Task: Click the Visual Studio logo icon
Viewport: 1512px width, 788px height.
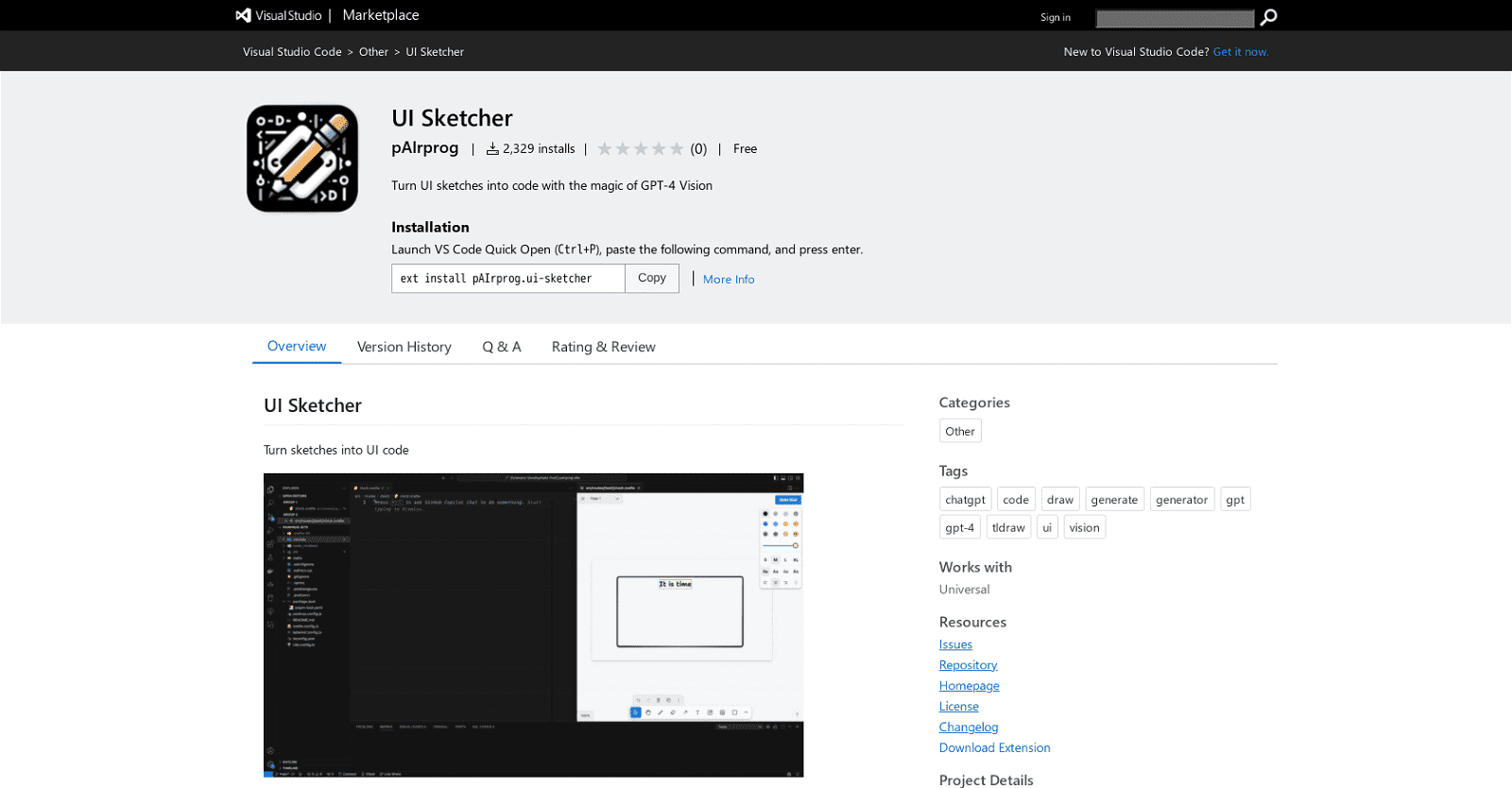Action: click(x=244, y=15)
